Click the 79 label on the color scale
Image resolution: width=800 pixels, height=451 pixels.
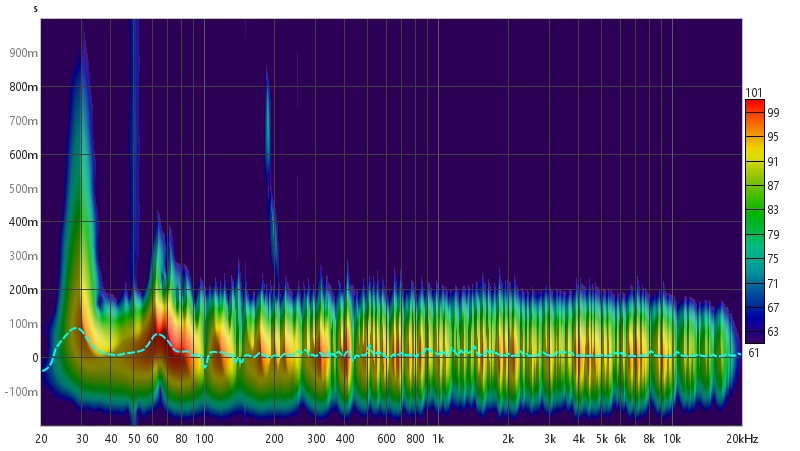click(772, 235)
